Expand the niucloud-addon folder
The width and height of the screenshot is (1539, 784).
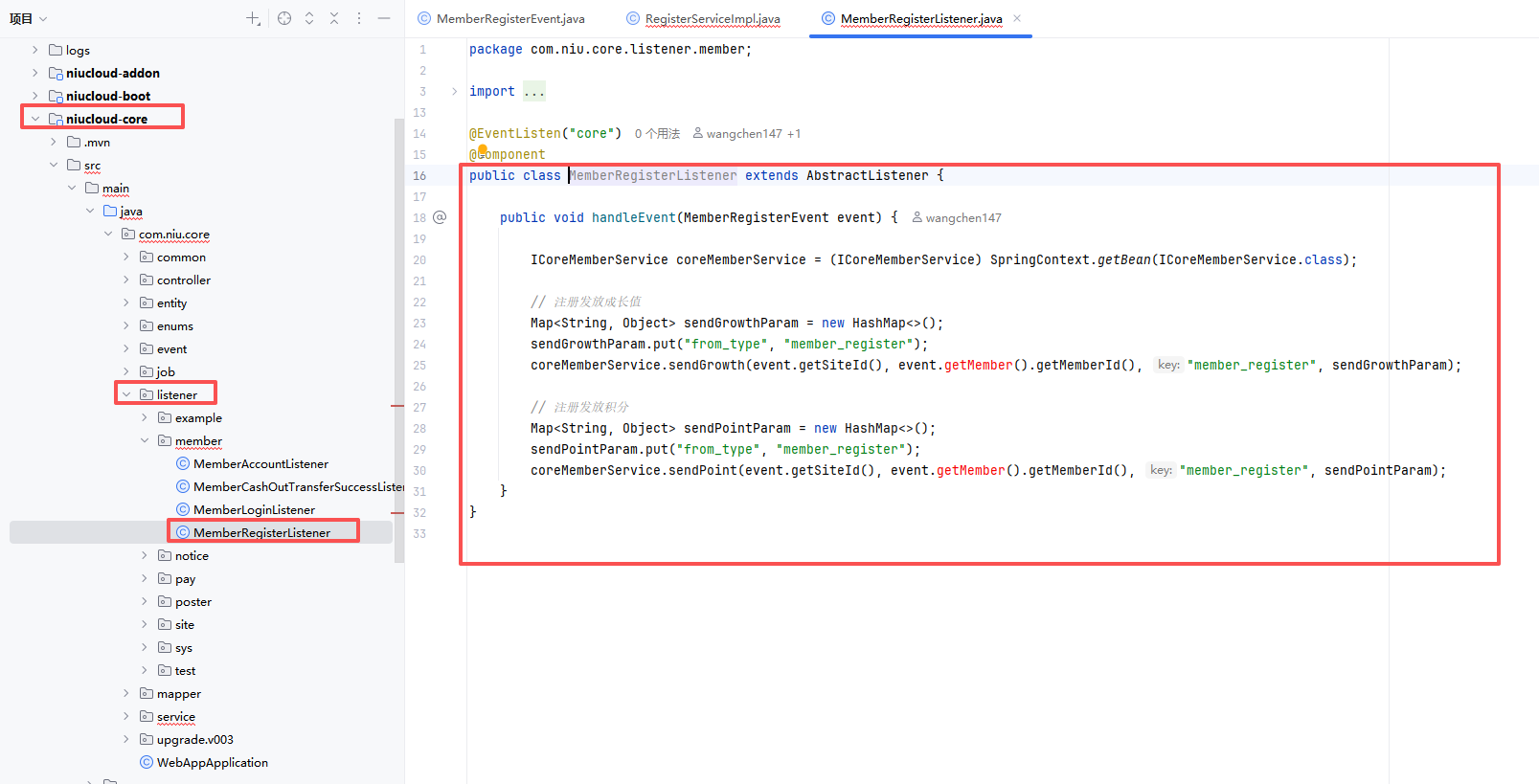pos(35,73)
